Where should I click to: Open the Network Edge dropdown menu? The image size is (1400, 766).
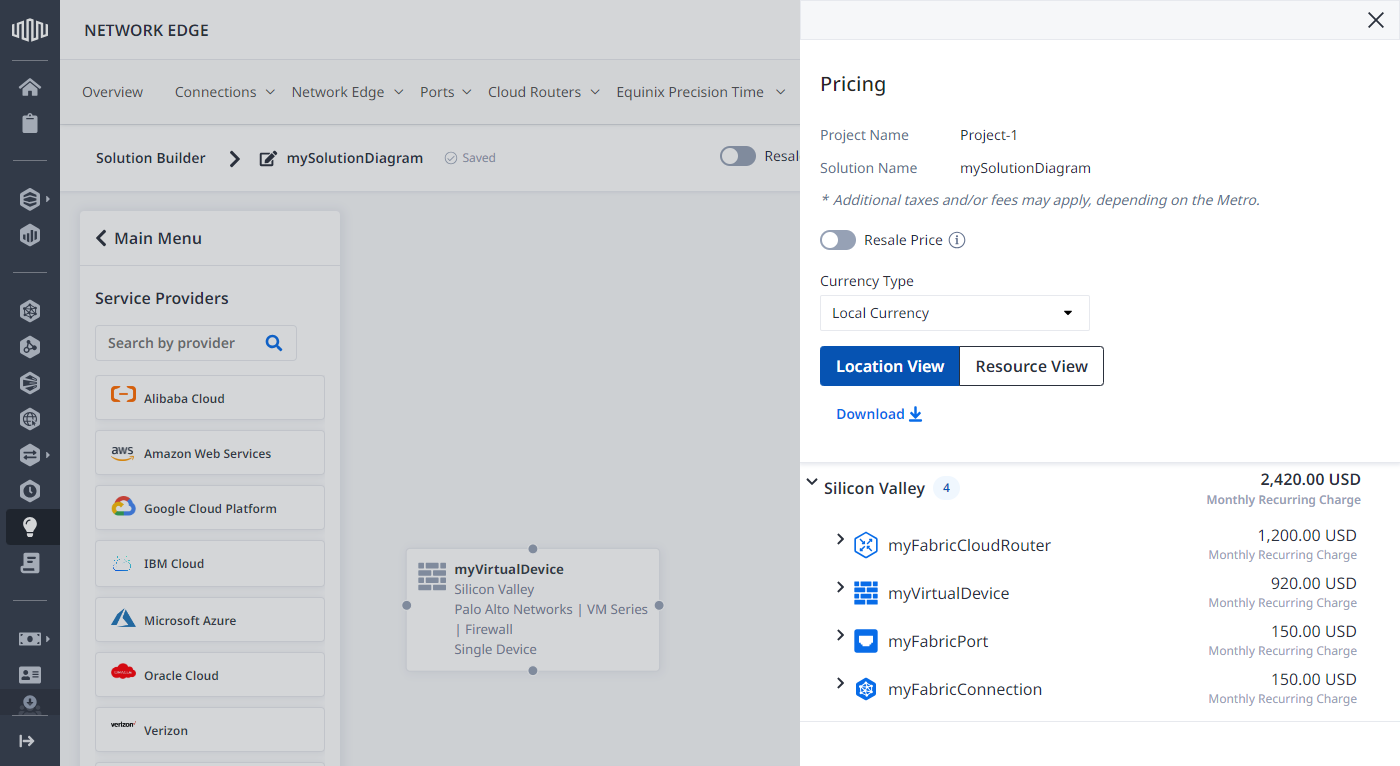pos(348,92)
